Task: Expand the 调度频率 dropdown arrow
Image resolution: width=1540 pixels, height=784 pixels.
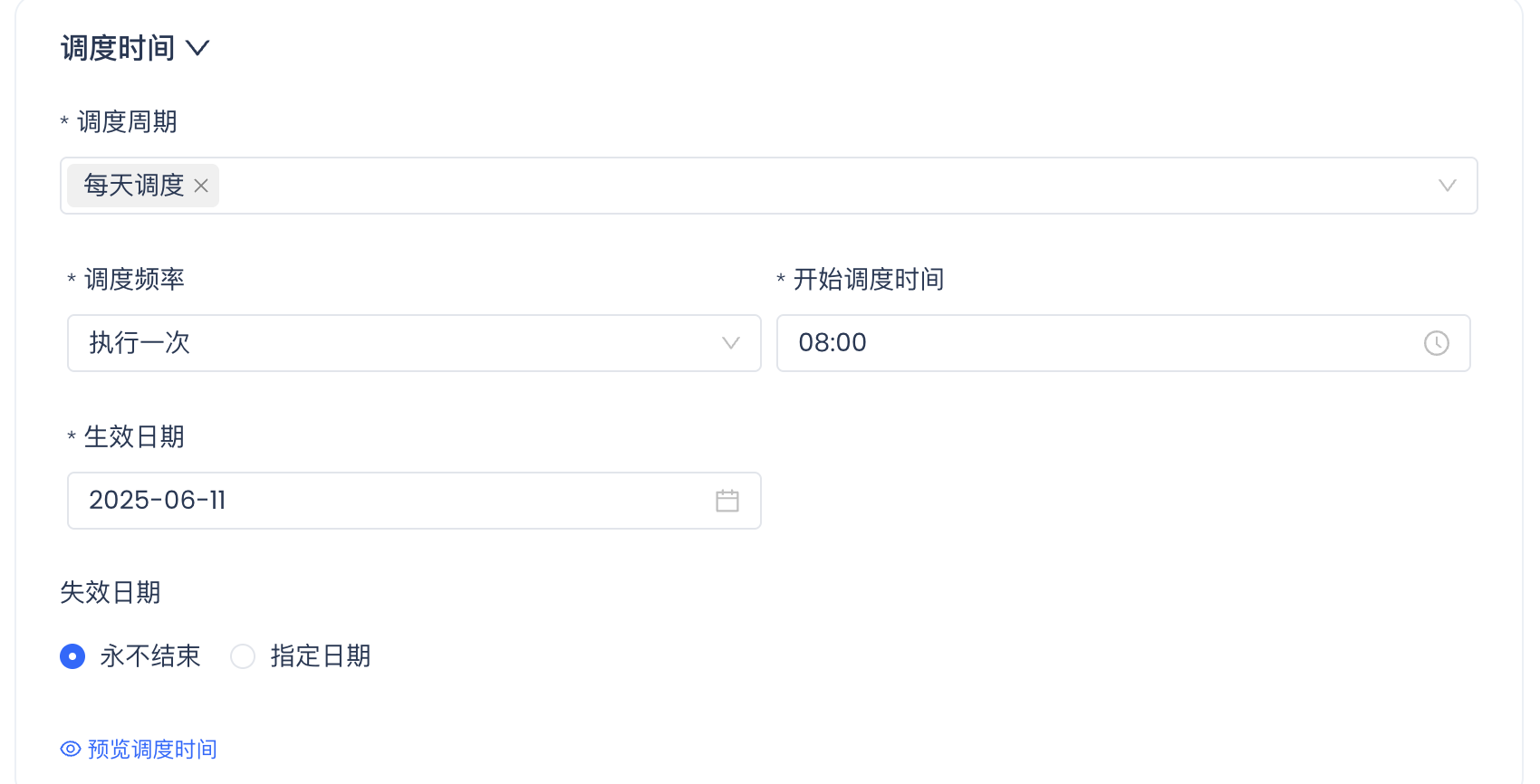Action: point(730,343)
